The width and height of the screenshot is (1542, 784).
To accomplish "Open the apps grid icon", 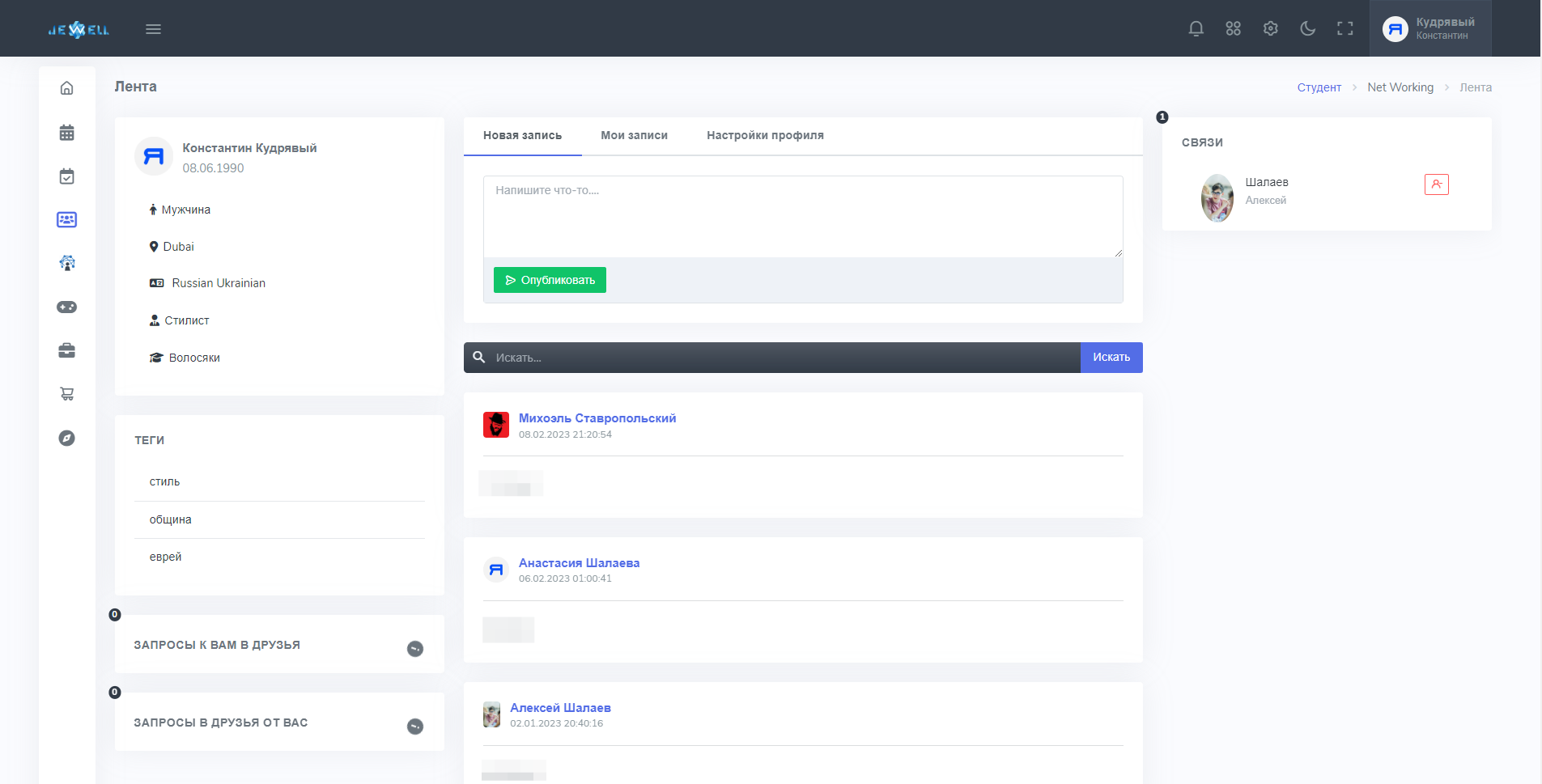I will [1233, 29].
